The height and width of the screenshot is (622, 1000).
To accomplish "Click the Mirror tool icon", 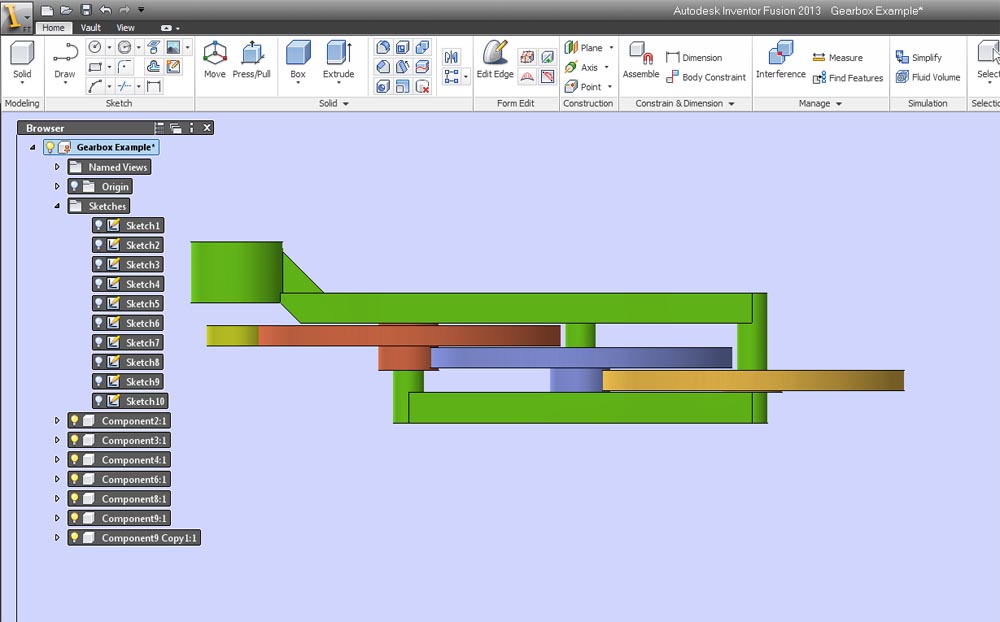I will pos(452,57).
